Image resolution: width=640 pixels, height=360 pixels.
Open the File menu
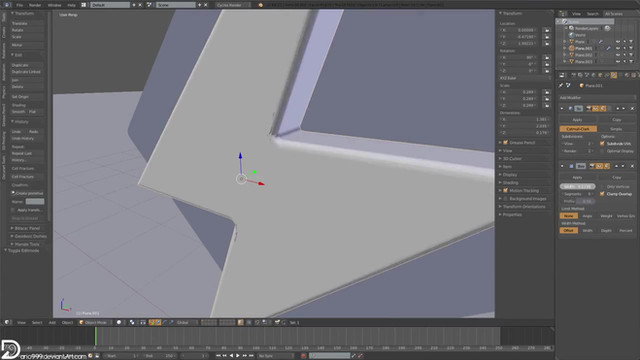point(20,5)
